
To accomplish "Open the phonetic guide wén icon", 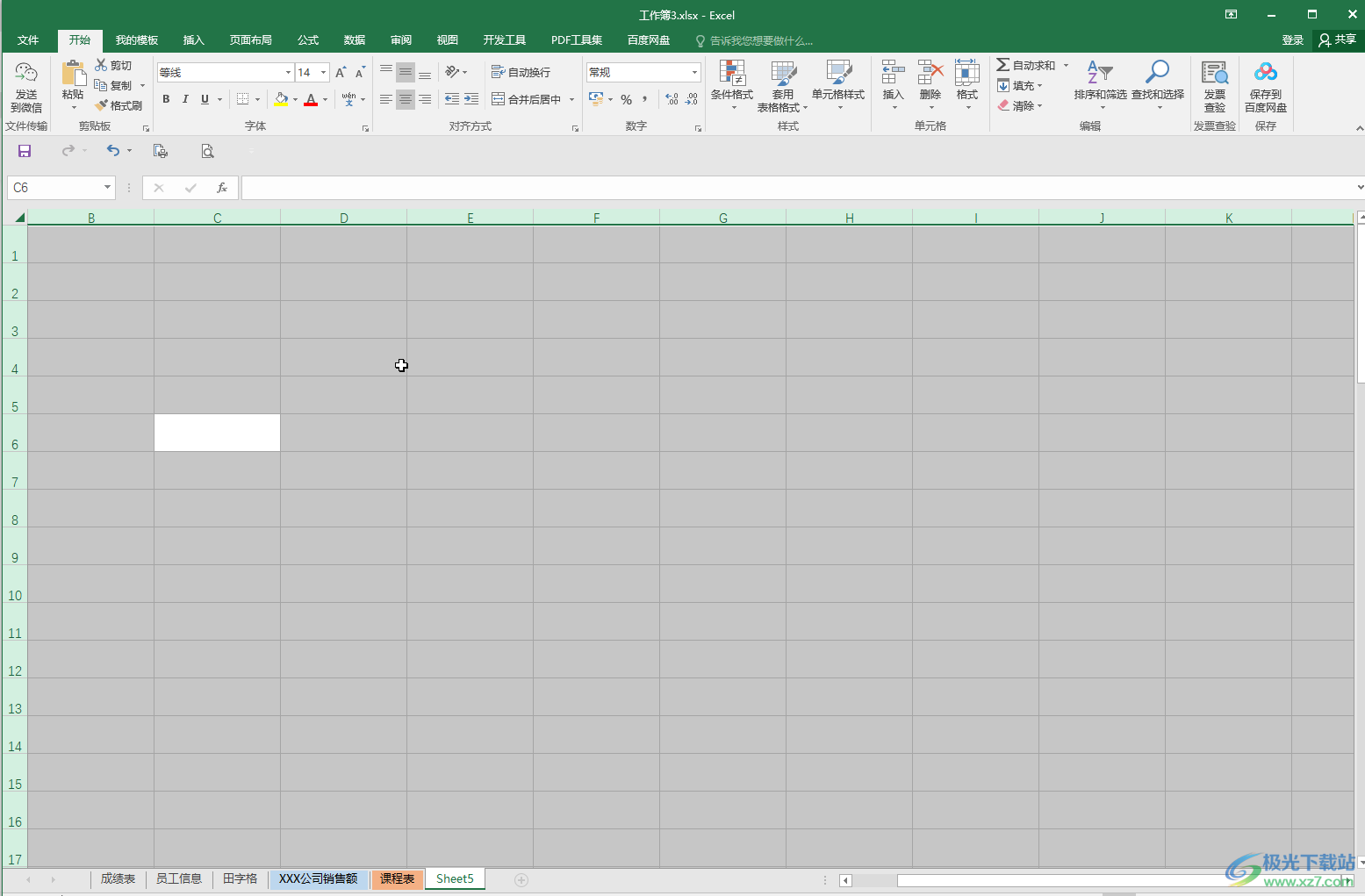I will 348,99.
